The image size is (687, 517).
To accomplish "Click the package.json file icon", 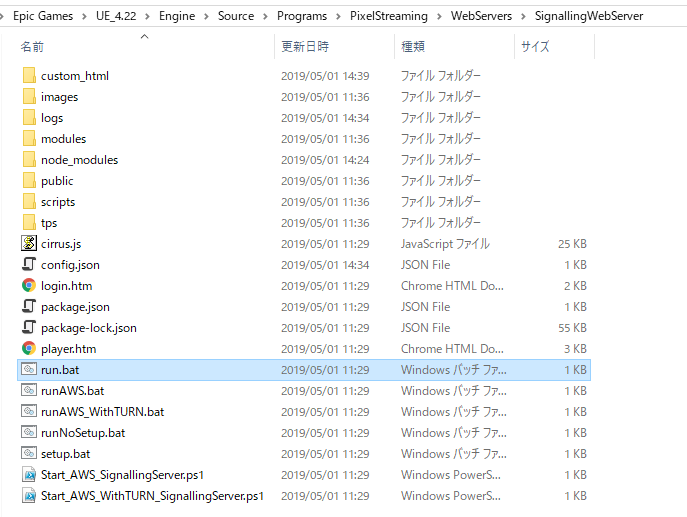I will tap(29, 306).
